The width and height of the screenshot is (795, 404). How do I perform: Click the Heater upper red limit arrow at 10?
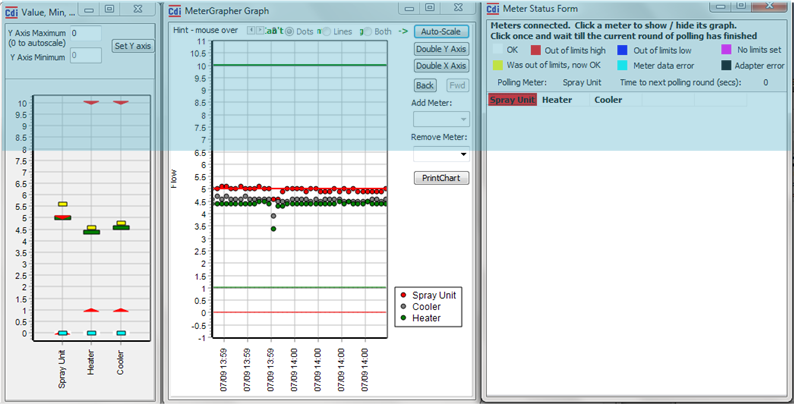[x=91, y=102]
